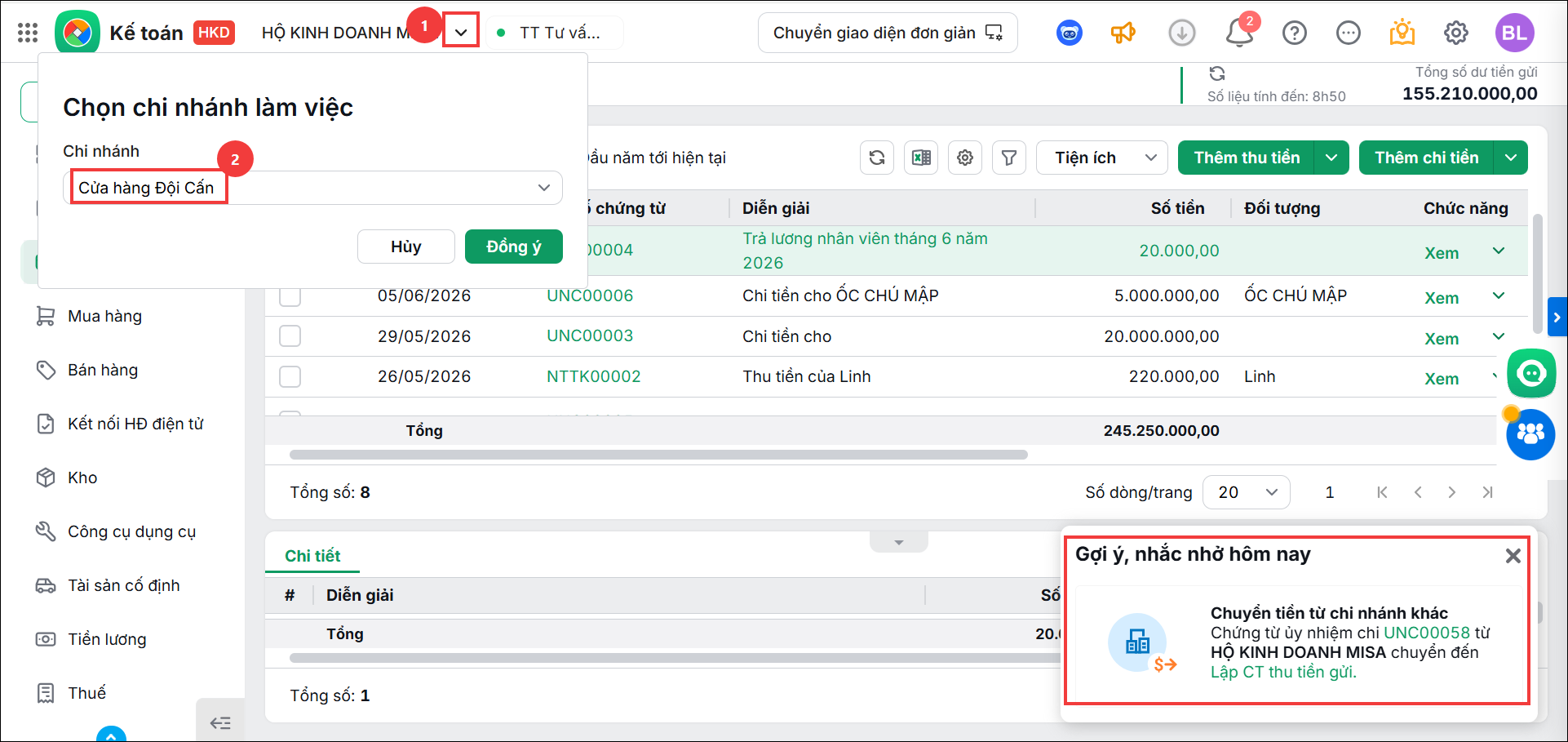Image resolution: width=1568 pixels, height=742 pixels.
Task: Switch via Chuyển giao diện đơn giản
Action: click(x=888, y=33)
